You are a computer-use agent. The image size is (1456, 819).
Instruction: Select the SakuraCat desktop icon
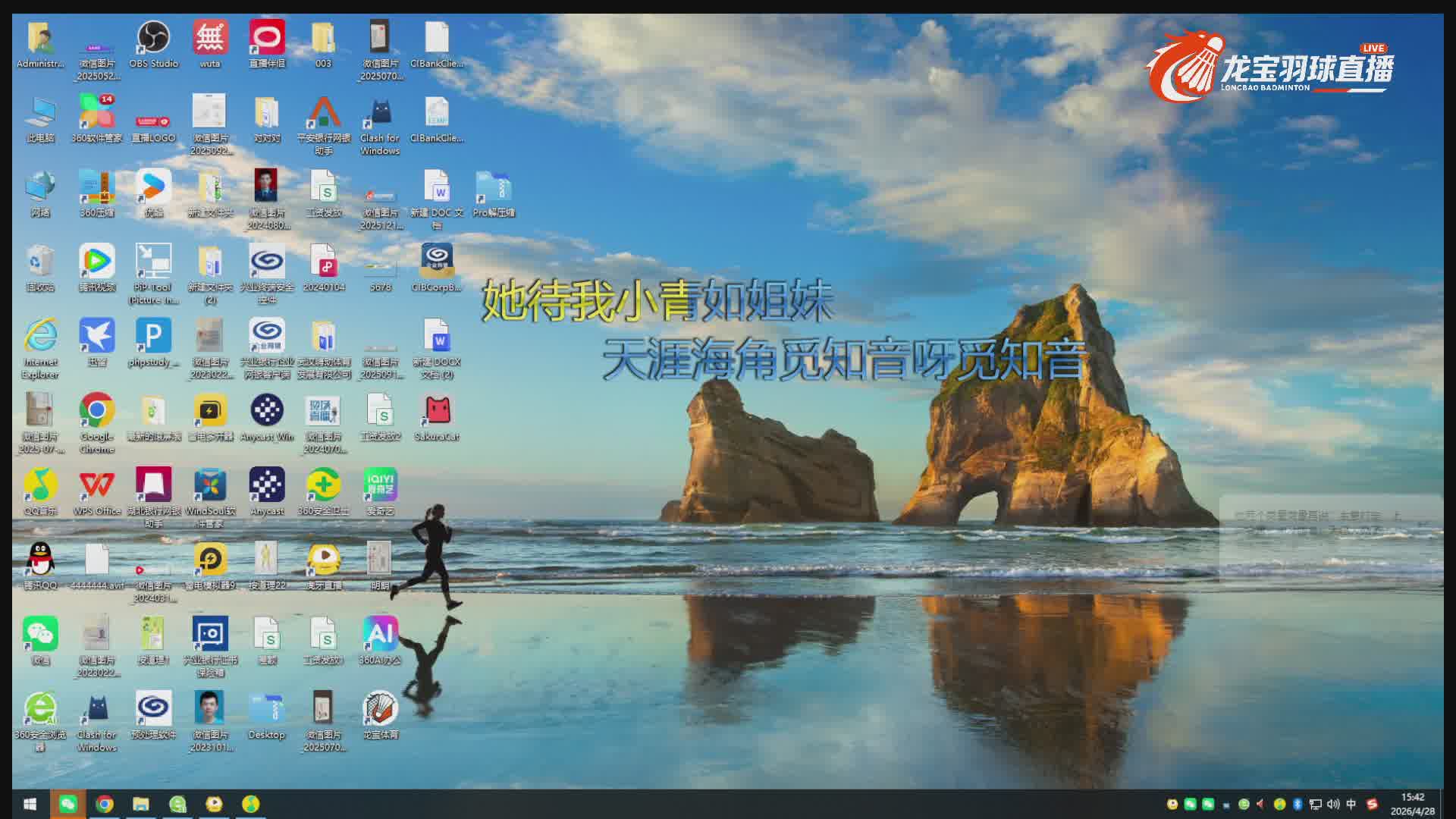tap(437, 411)
